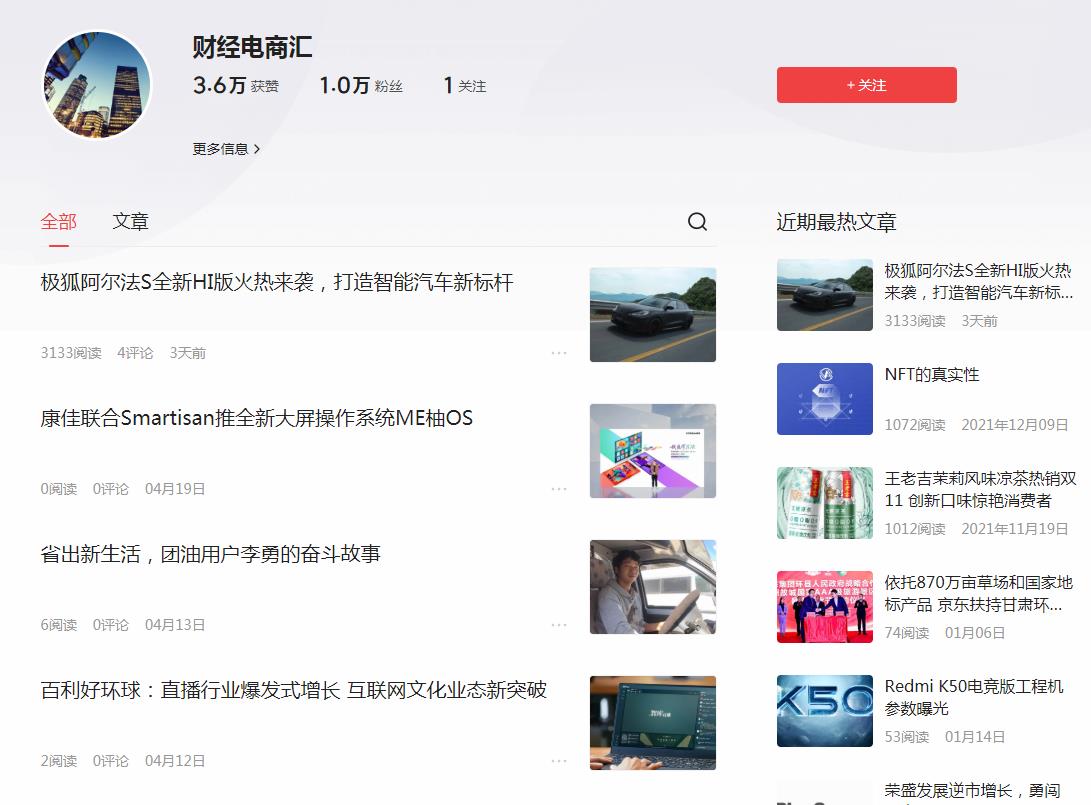Image resolution: width=1091 pixels, height=805 pixels.
Task: Click the 1.0万 粉丝 count
Action: pos(361,86)
